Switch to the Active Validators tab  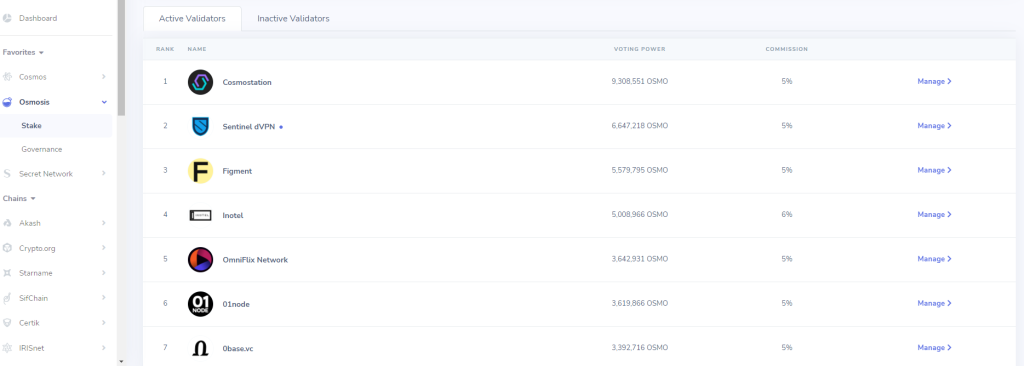click(192, 18)
